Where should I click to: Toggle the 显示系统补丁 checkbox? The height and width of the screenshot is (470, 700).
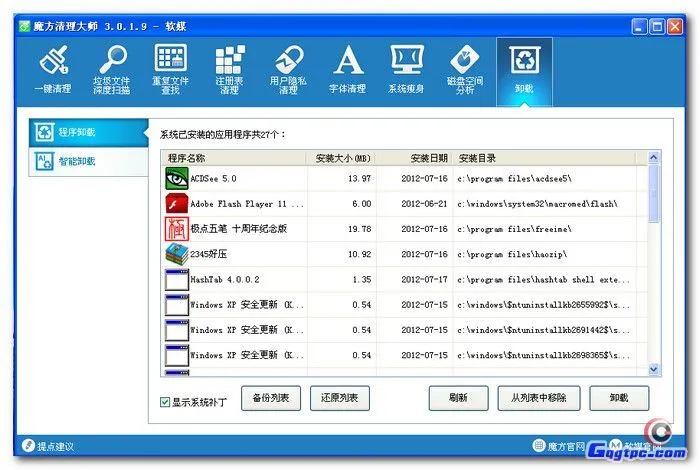coord(166,402)
